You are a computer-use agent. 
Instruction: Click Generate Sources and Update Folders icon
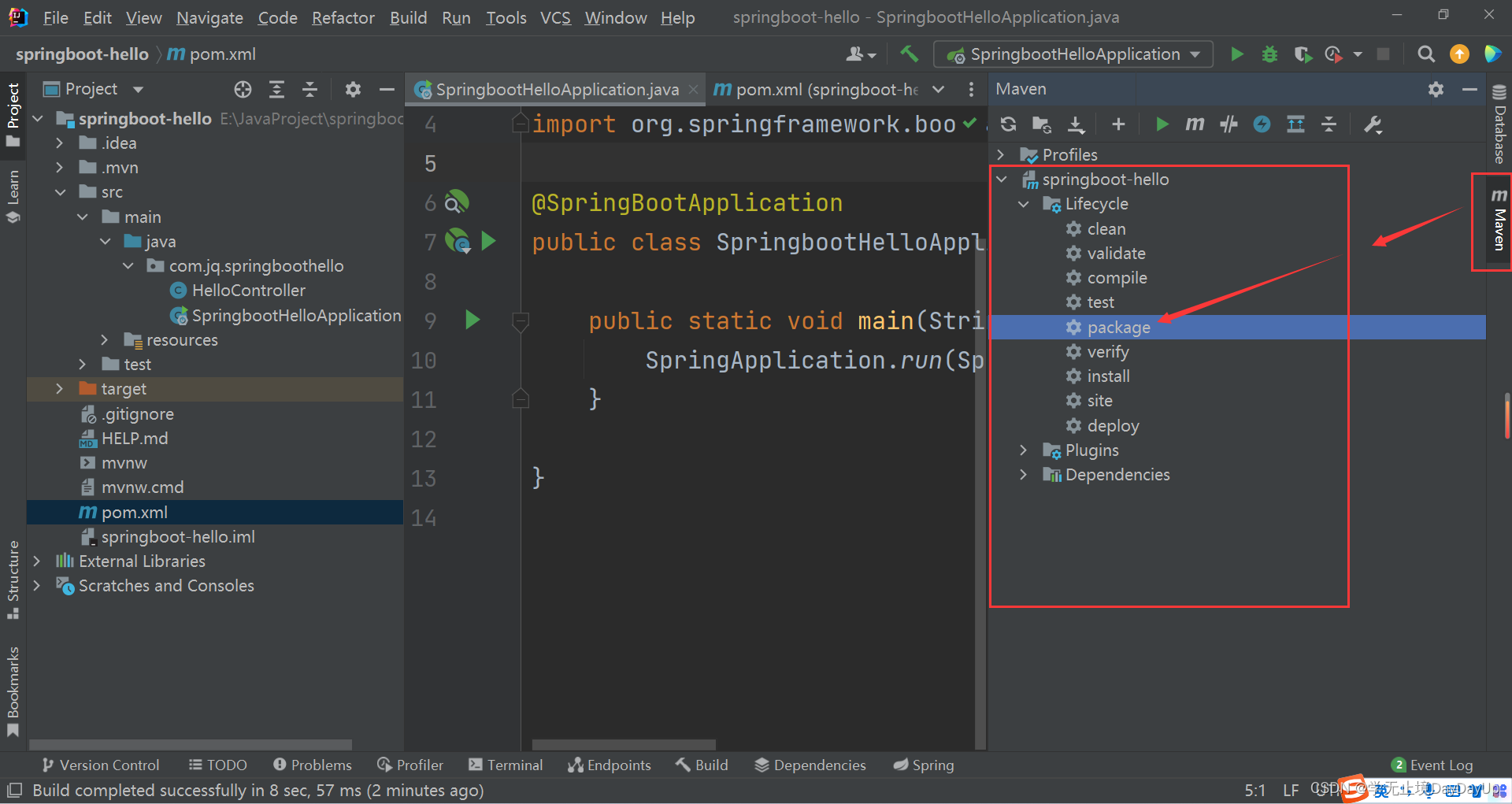click(x=1041, y=124)
